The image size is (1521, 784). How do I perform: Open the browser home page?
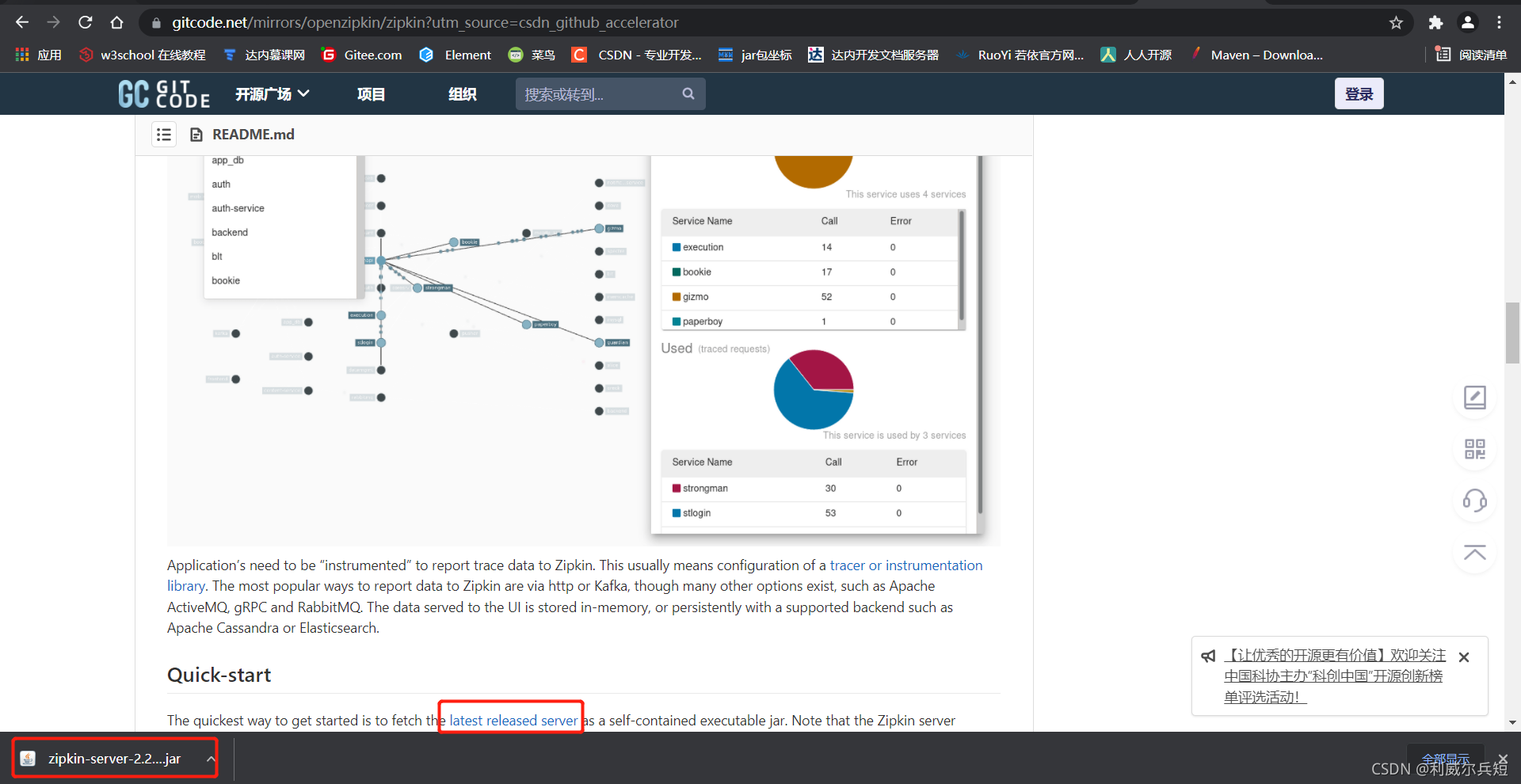pos(117,22)
